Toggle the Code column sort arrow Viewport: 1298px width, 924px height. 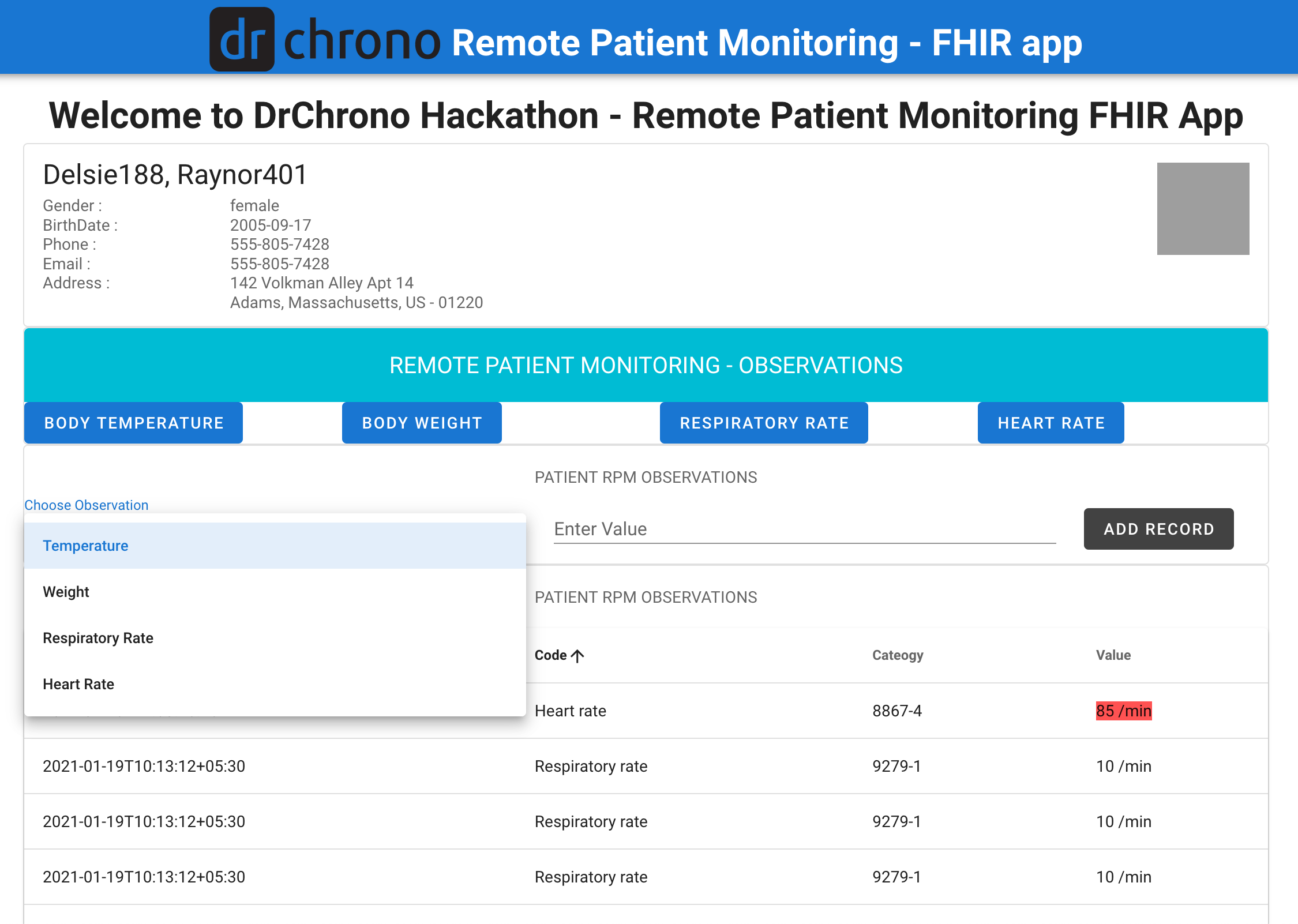click(x=577, y=655)
